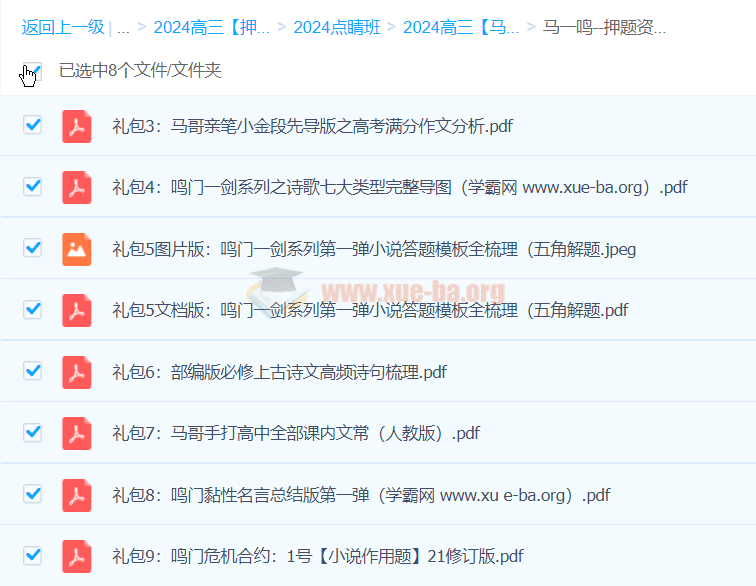
Task: Click the image file icon for 礼包5图片版
Action: coord(77,249)
